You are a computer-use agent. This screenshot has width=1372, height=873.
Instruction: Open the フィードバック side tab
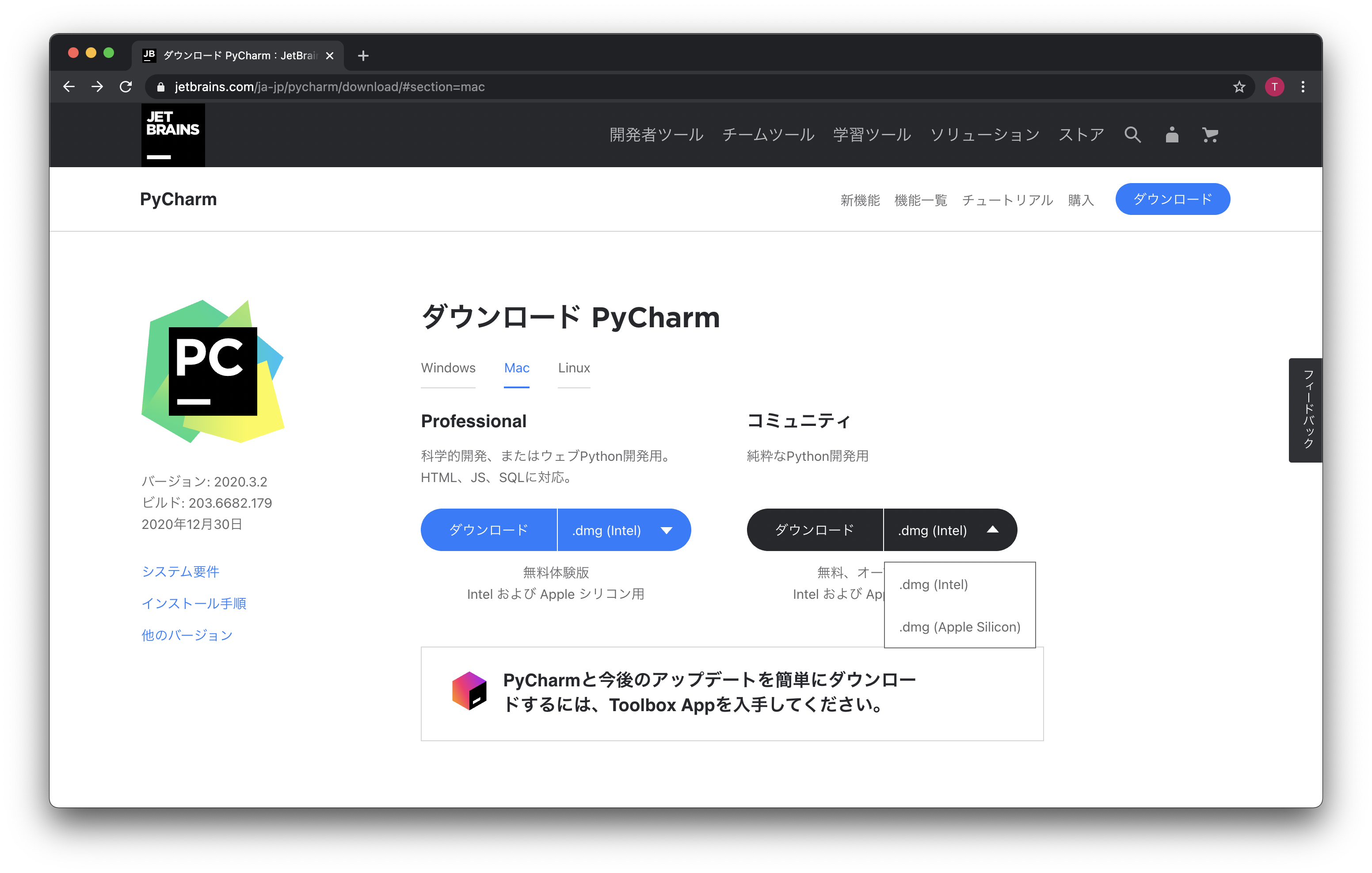(x=1305, y=410)
